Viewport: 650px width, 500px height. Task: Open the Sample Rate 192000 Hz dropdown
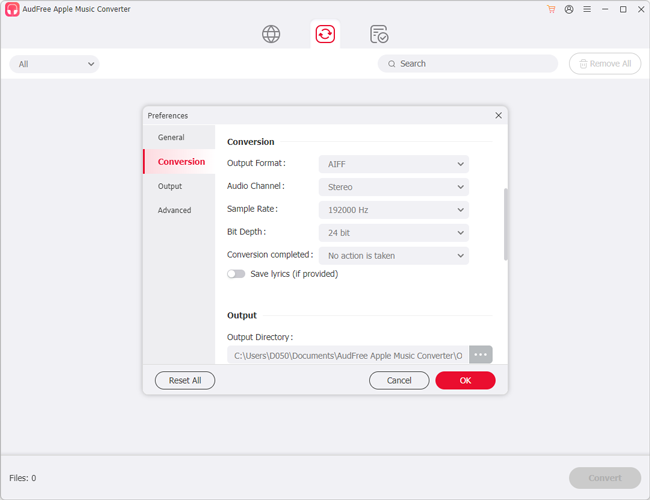pos(393,210)
